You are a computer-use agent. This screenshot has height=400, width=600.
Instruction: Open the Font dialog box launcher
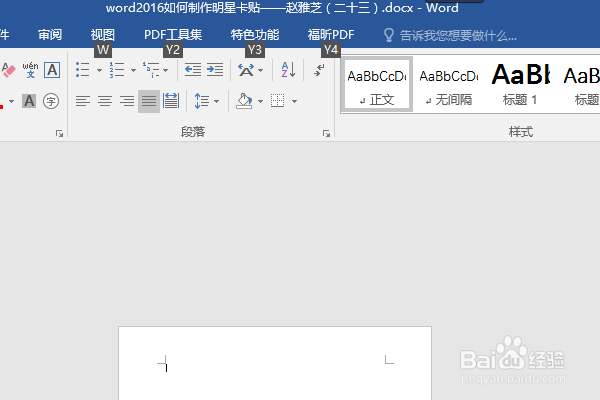pos(59,133)
